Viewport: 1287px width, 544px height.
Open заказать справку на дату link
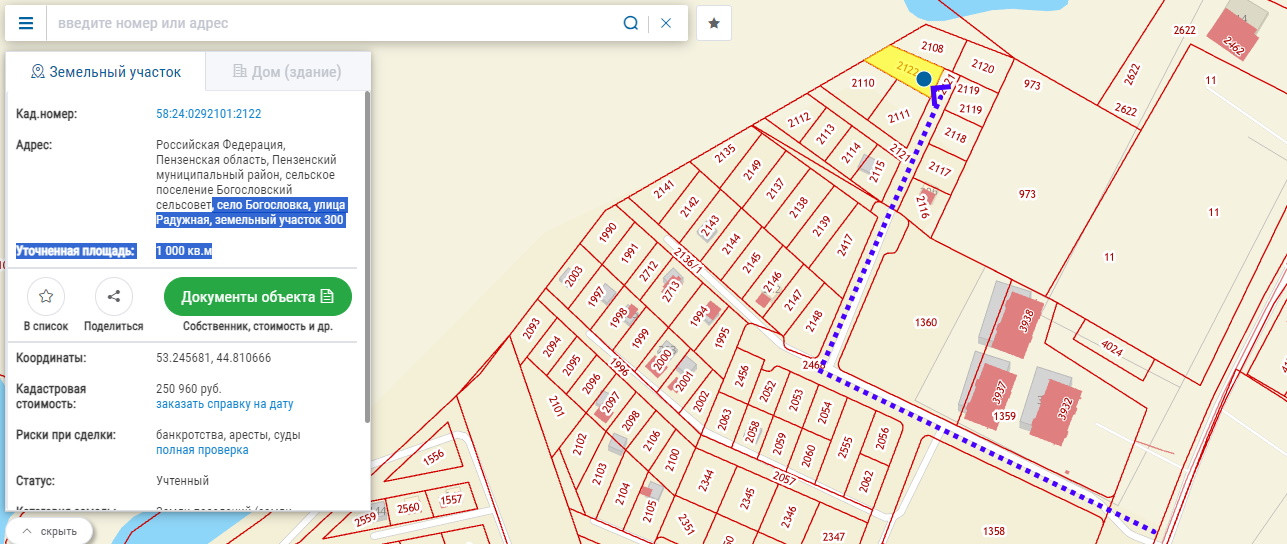pyautogui.click(x=225, y=404)
